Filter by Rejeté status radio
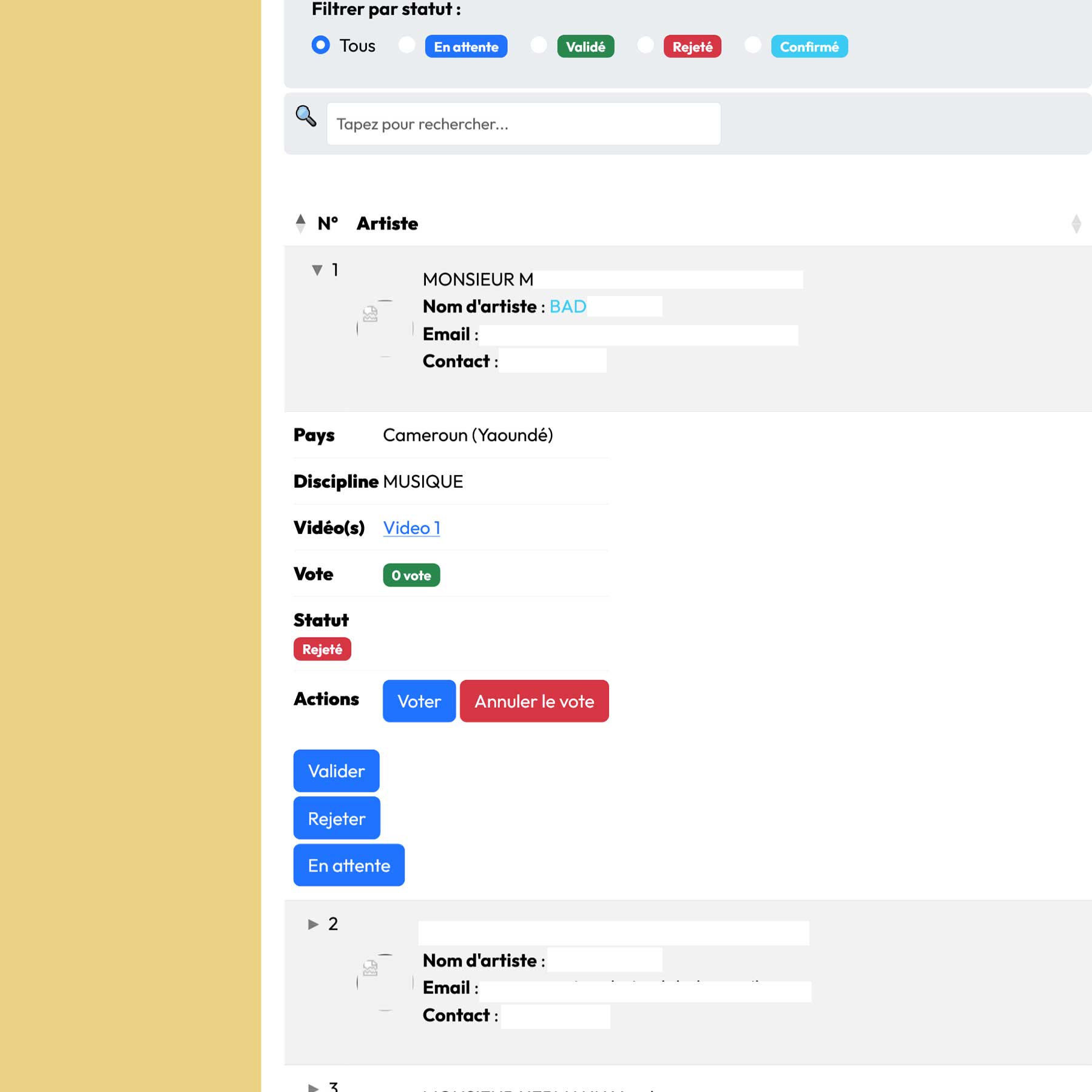This screenshot has width=1092, height=1092. 645,45
